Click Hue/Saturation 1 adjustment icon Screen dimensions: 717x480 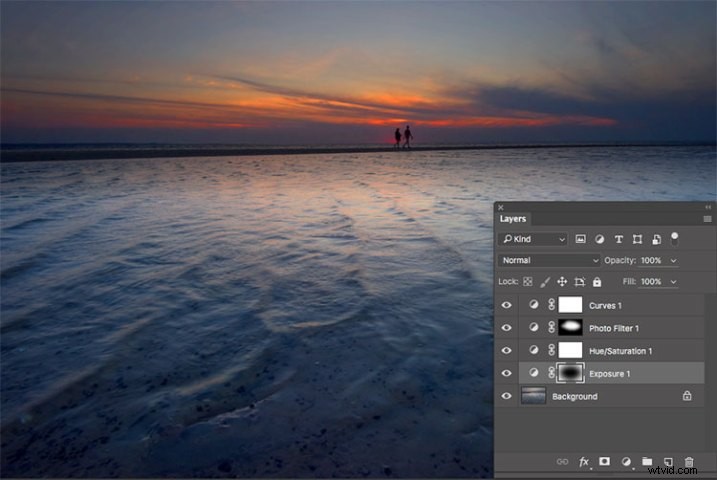click(x=533, y=350)
